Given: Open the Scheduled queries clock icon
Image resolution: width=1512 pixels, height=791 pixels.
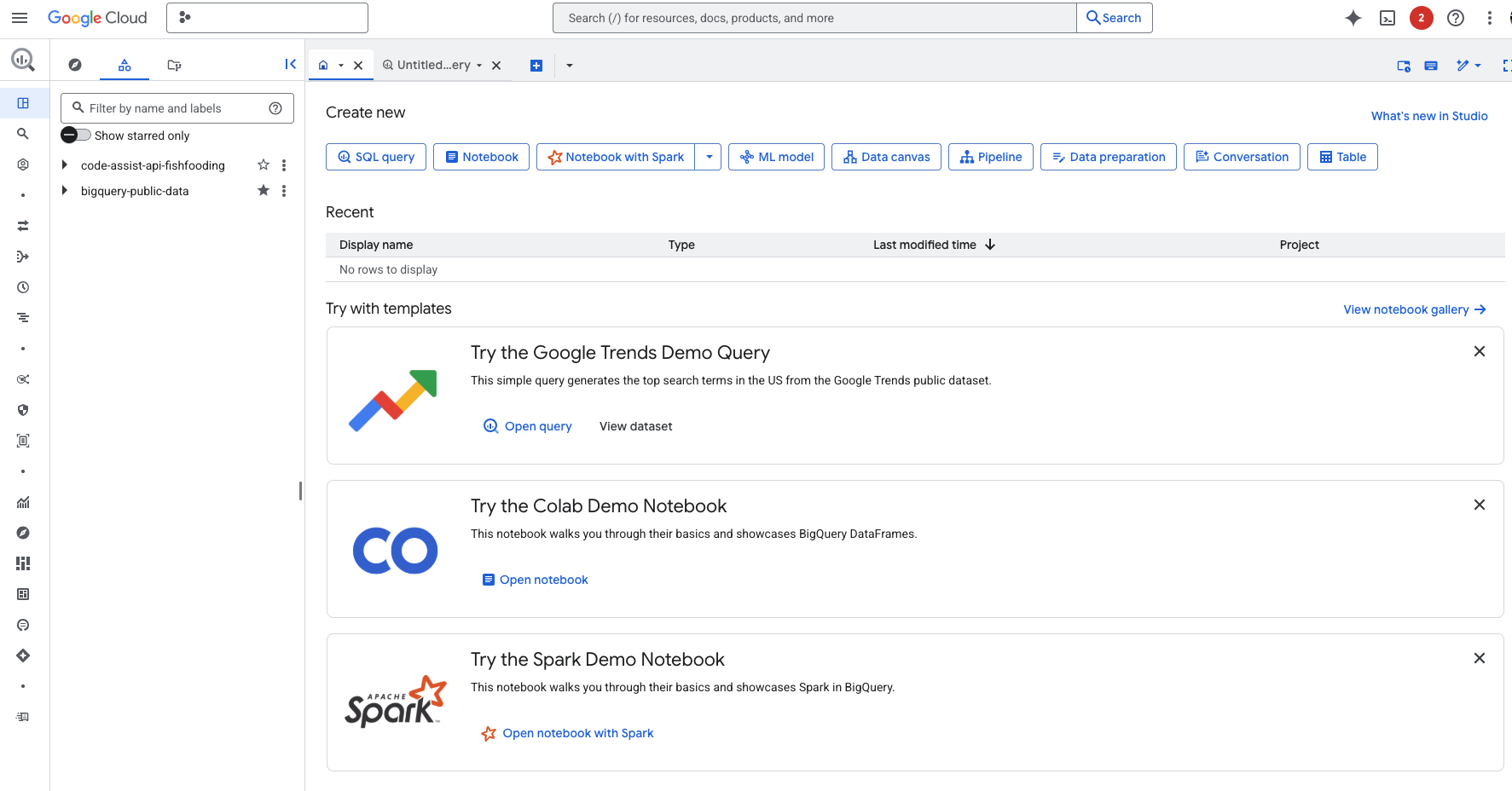Looking at the screenshot, I should (23, 287).
